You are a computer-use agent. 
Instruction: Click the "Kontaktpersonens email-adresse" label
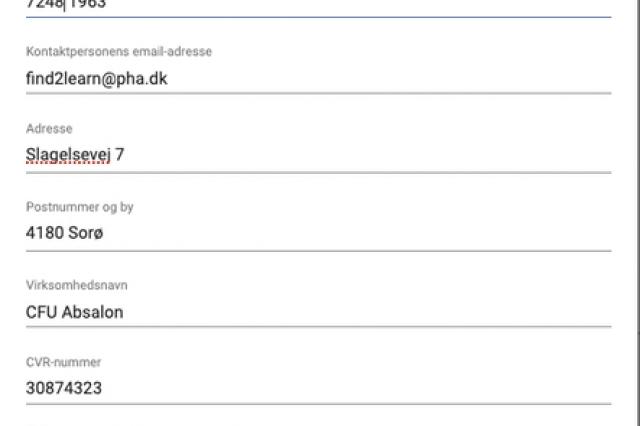[118, 52]
